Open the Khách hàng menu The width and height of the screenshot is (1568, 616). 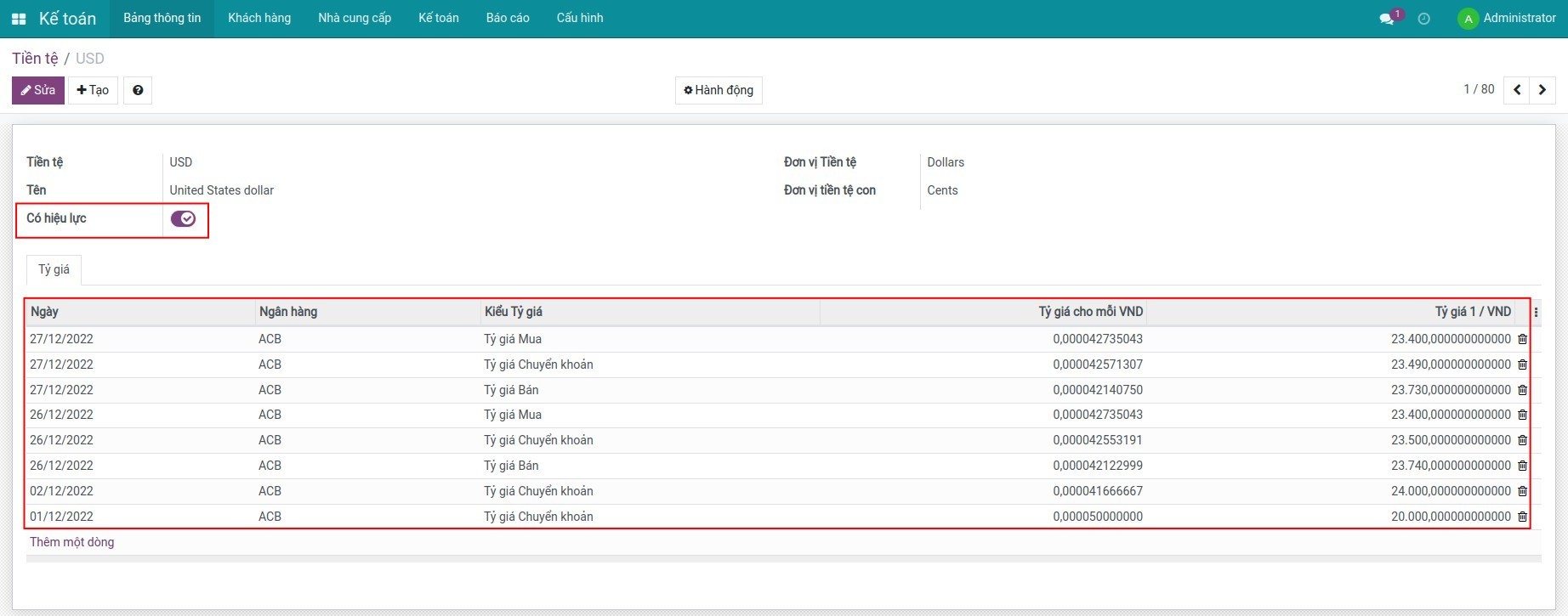(x=259, y=18)
